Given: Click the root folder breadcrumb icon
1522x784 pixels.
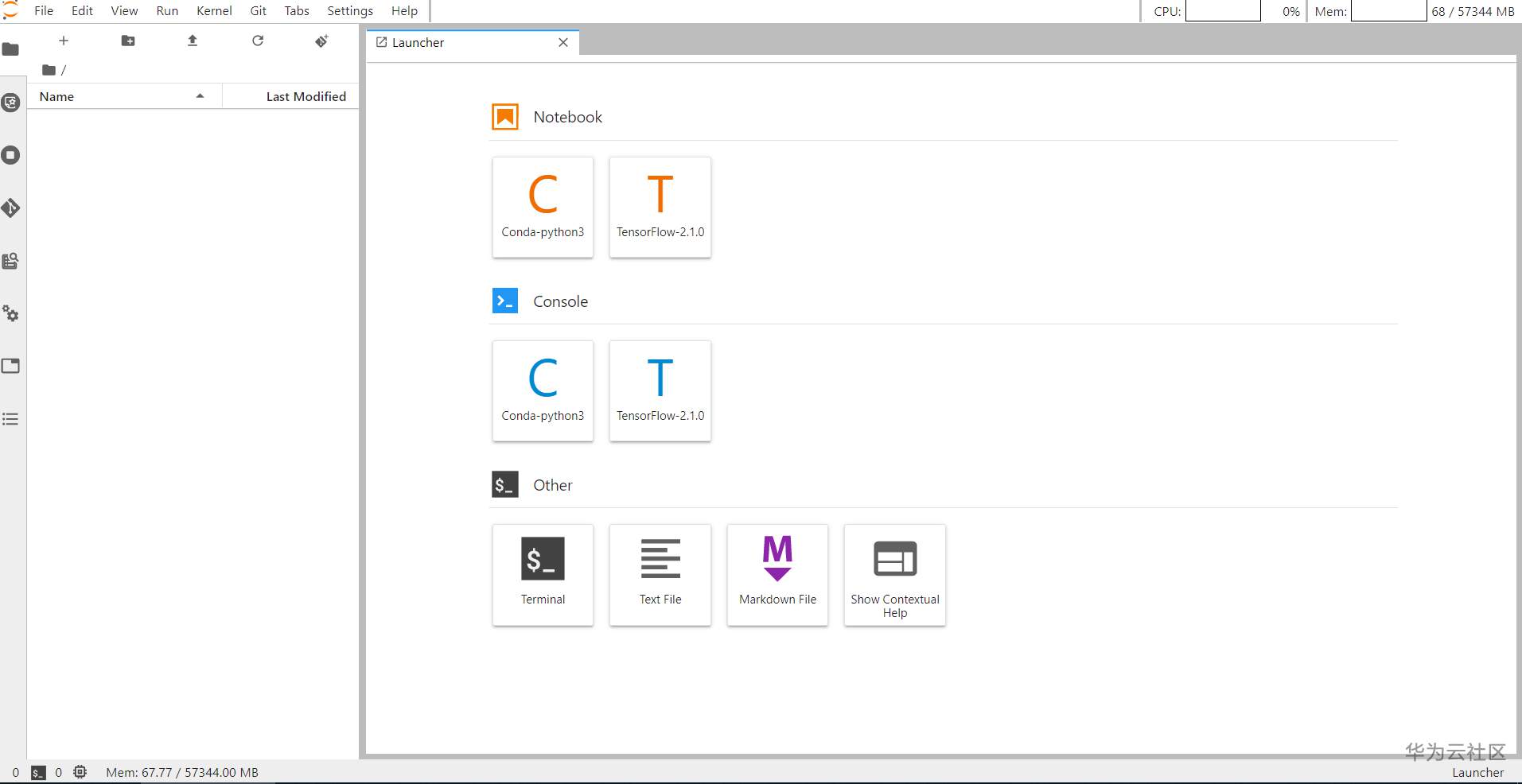Looking at the screenshot, I should pos(49,70).
